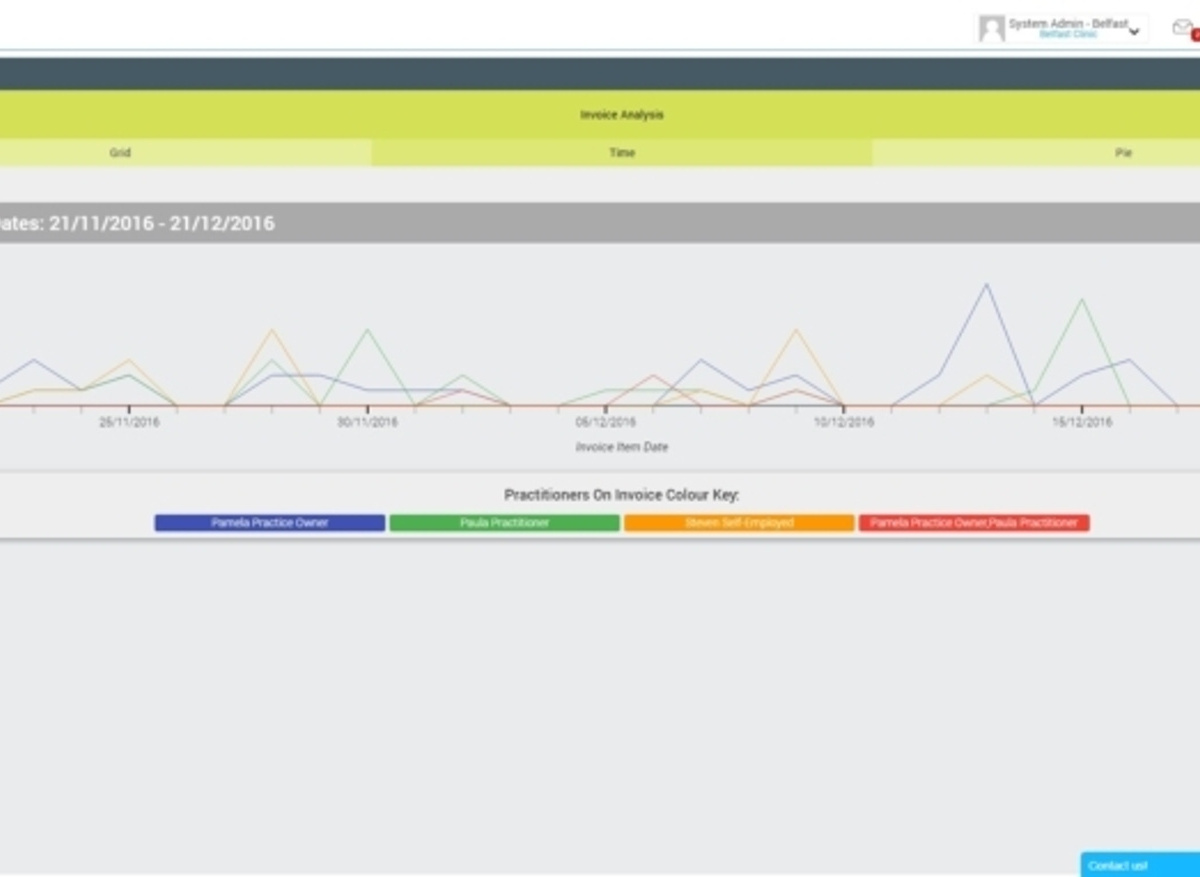Click the 25/11/2016 axis label
The width and height of the screenshot is (1200, 877).
(129, 422)
